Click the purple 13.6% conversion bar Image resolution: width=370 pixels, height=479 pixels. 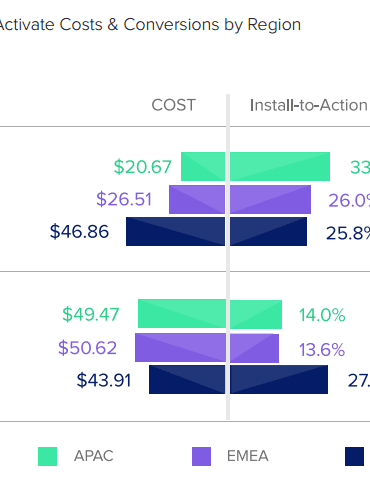(x=254, y=348)
